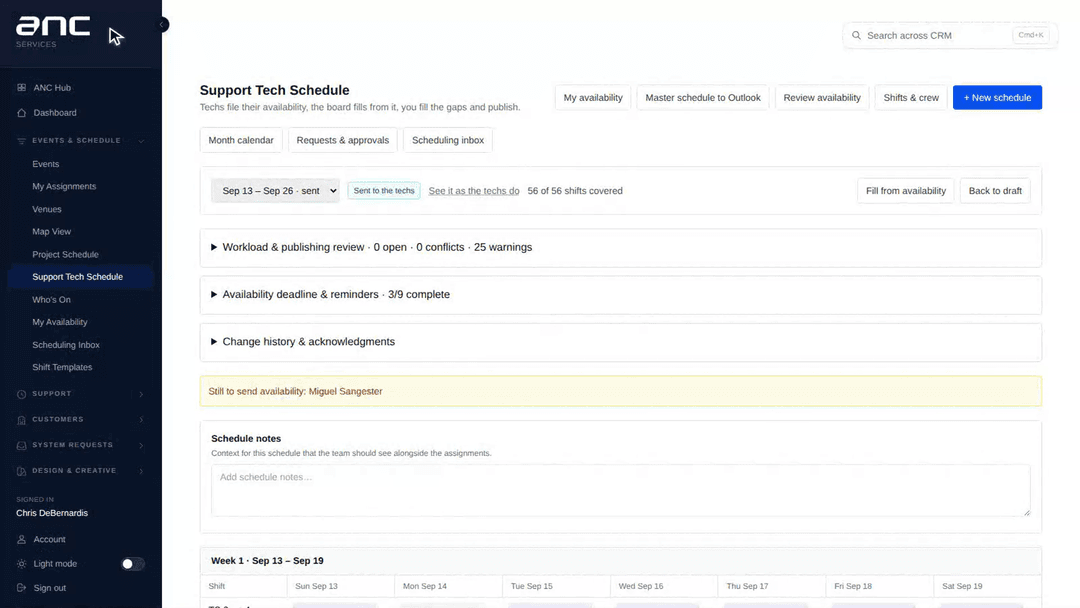Click the Chris DeBernardis signed-in name
This screenshot has width=1080, height=608.
coord(52,513)
